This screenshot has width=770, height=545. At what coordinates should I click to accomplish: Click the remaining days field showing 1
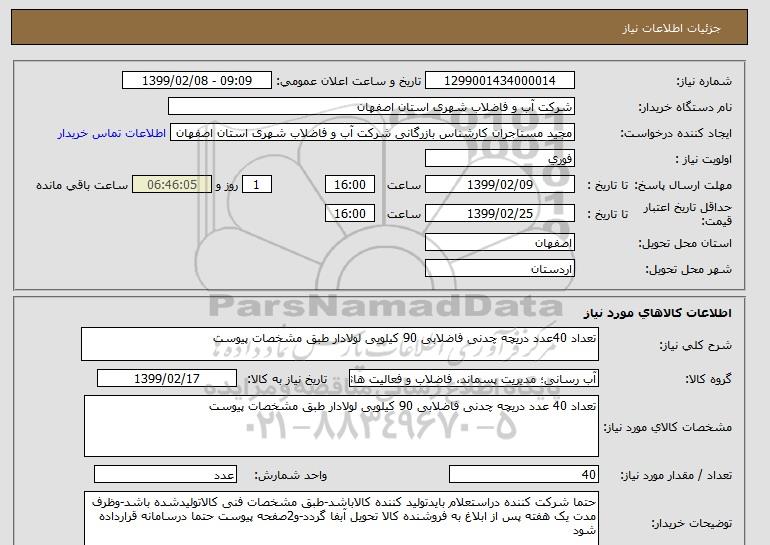(257, 185)
